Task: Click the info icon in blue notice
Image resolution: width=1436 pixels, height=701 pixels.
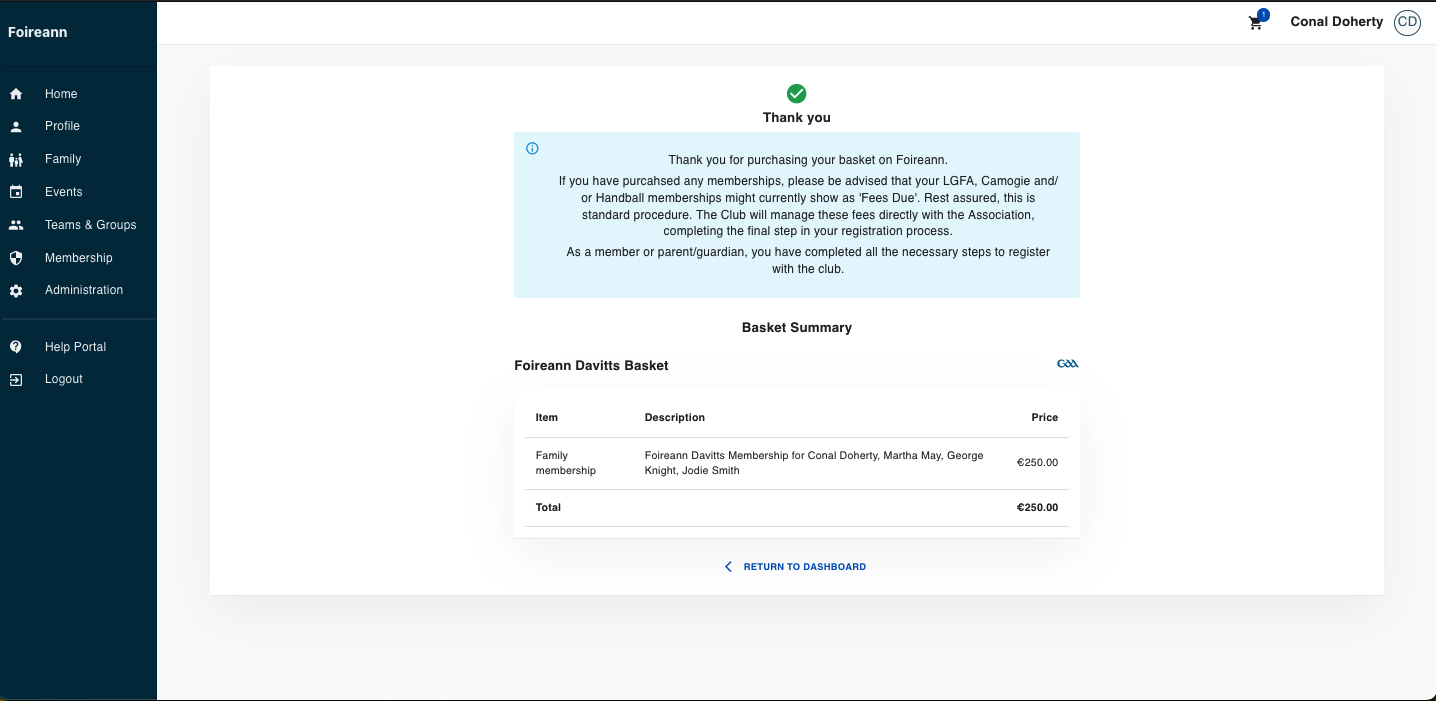Action: 532,149
